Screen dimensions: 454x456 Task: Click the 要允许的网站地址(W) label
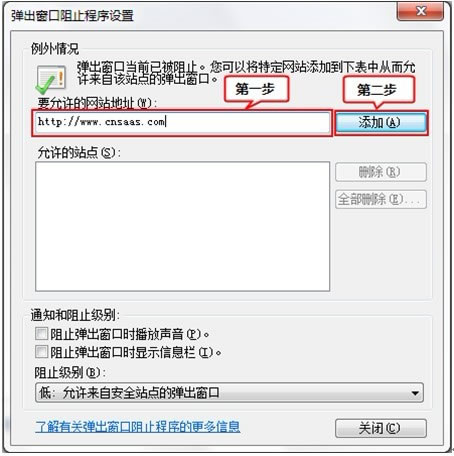tap(97, 103)
